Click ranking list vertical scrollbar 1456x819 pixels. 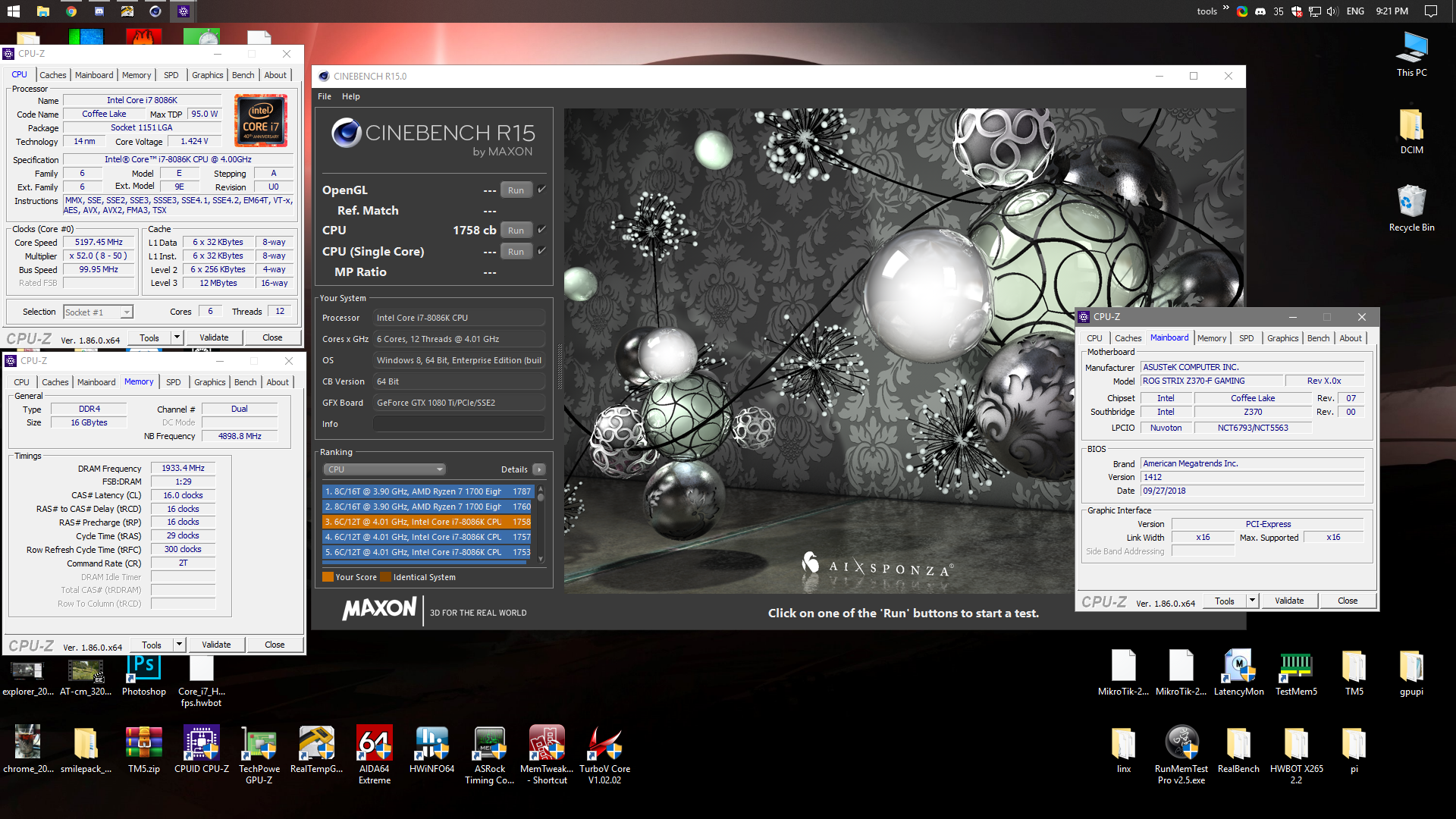click(x=541, y=523)
